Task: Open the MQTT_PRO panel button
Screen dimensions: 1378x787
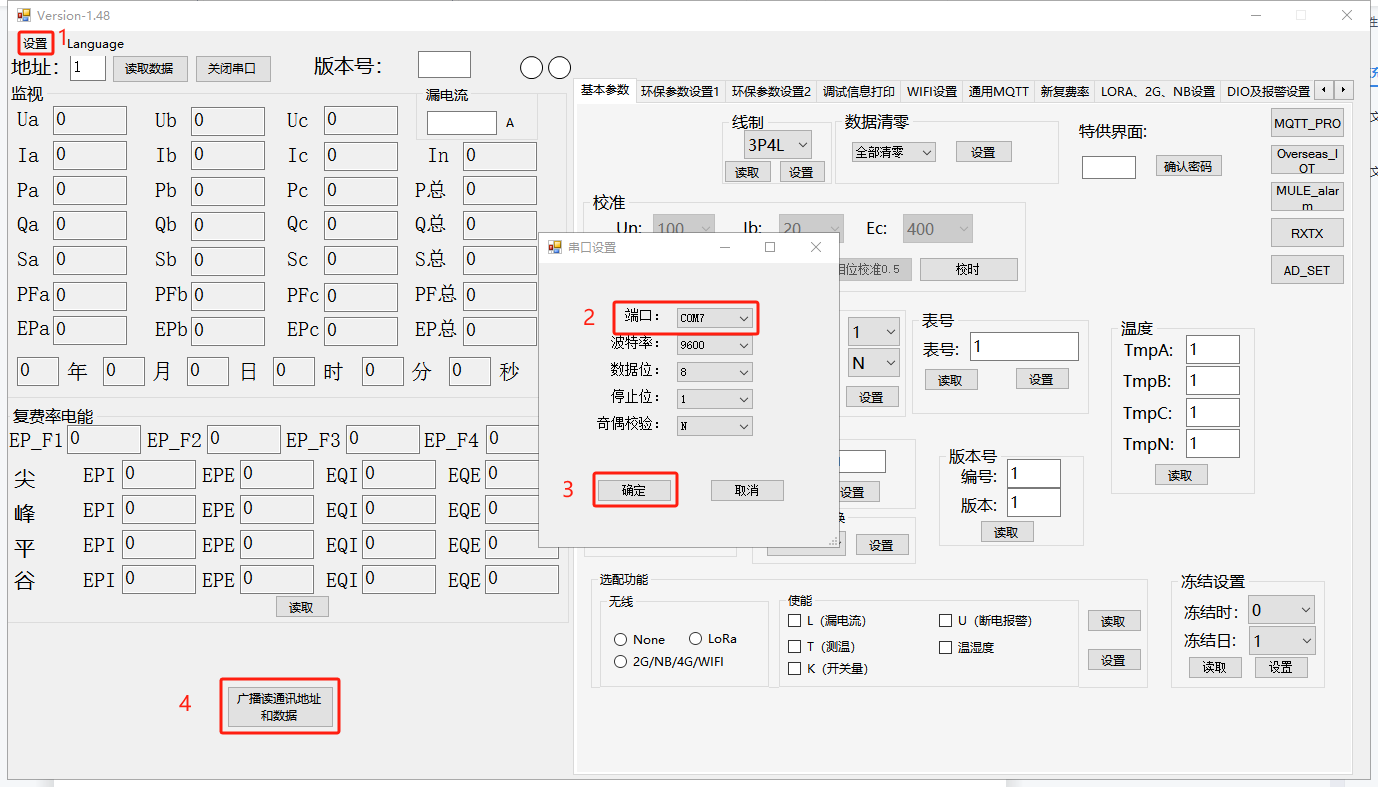Action: [1307, 123]
